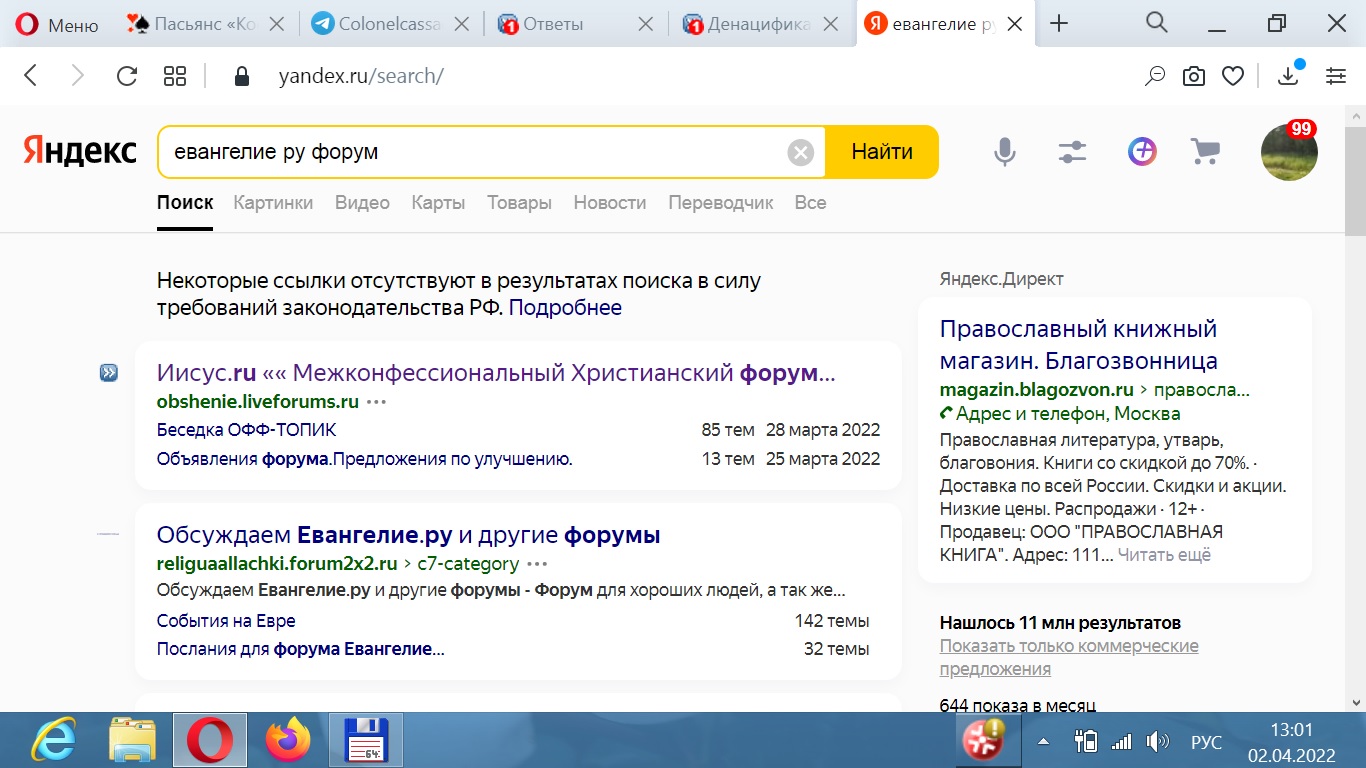Open Объявления форума sublink

click(x=364, y=459)
